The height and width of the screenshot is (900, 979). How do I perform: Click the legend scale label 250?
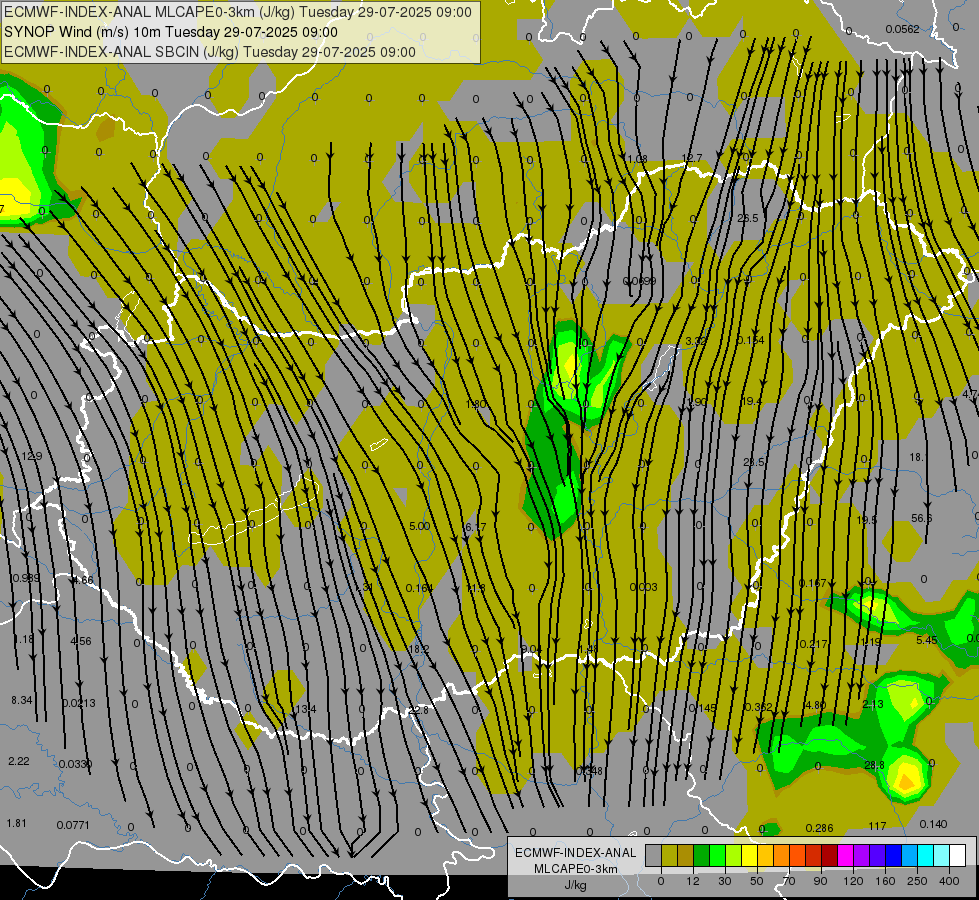click(917, 881)
